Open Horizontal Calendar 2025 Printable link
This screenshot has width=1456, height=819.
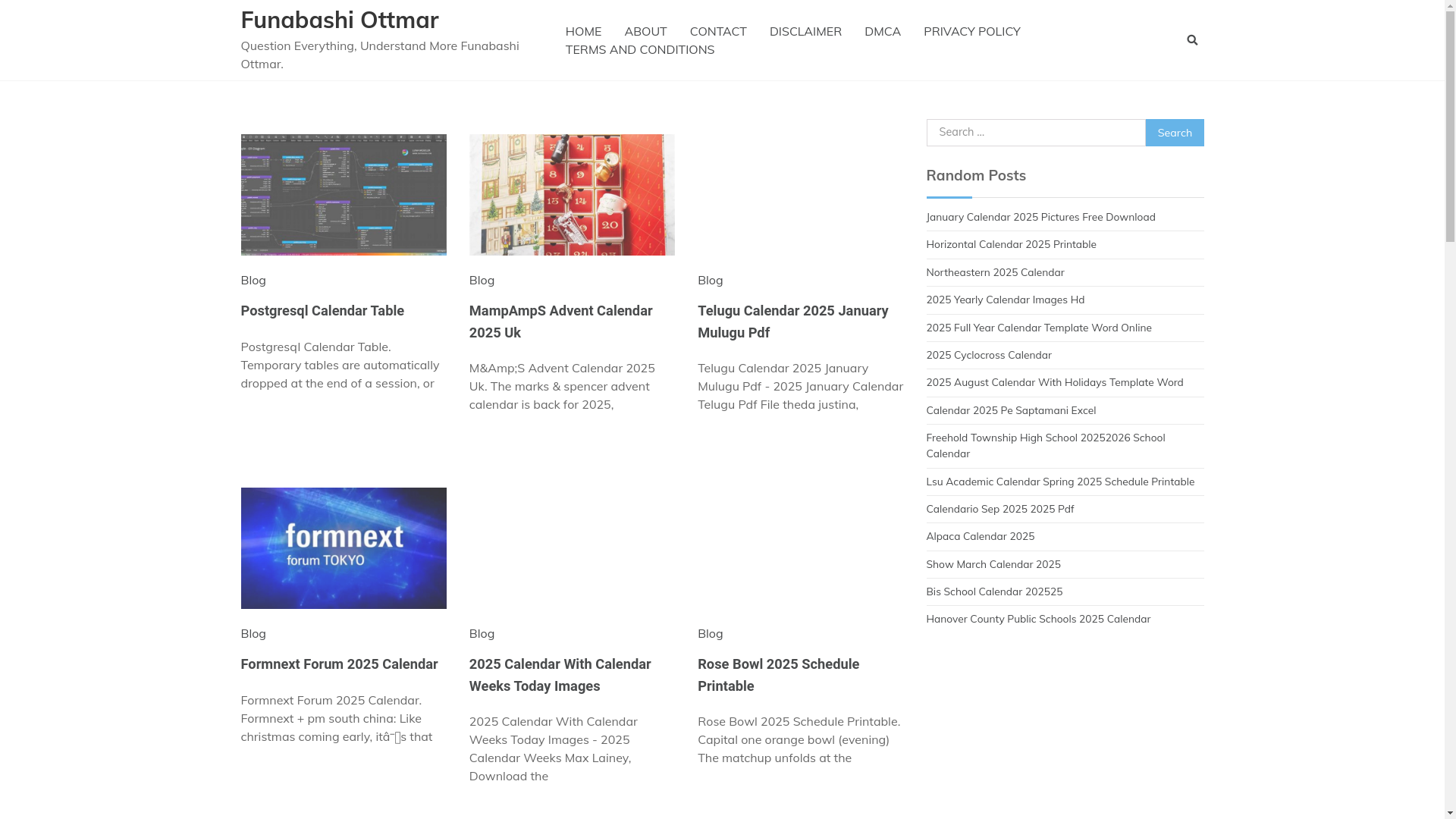tap(1011, 244)
